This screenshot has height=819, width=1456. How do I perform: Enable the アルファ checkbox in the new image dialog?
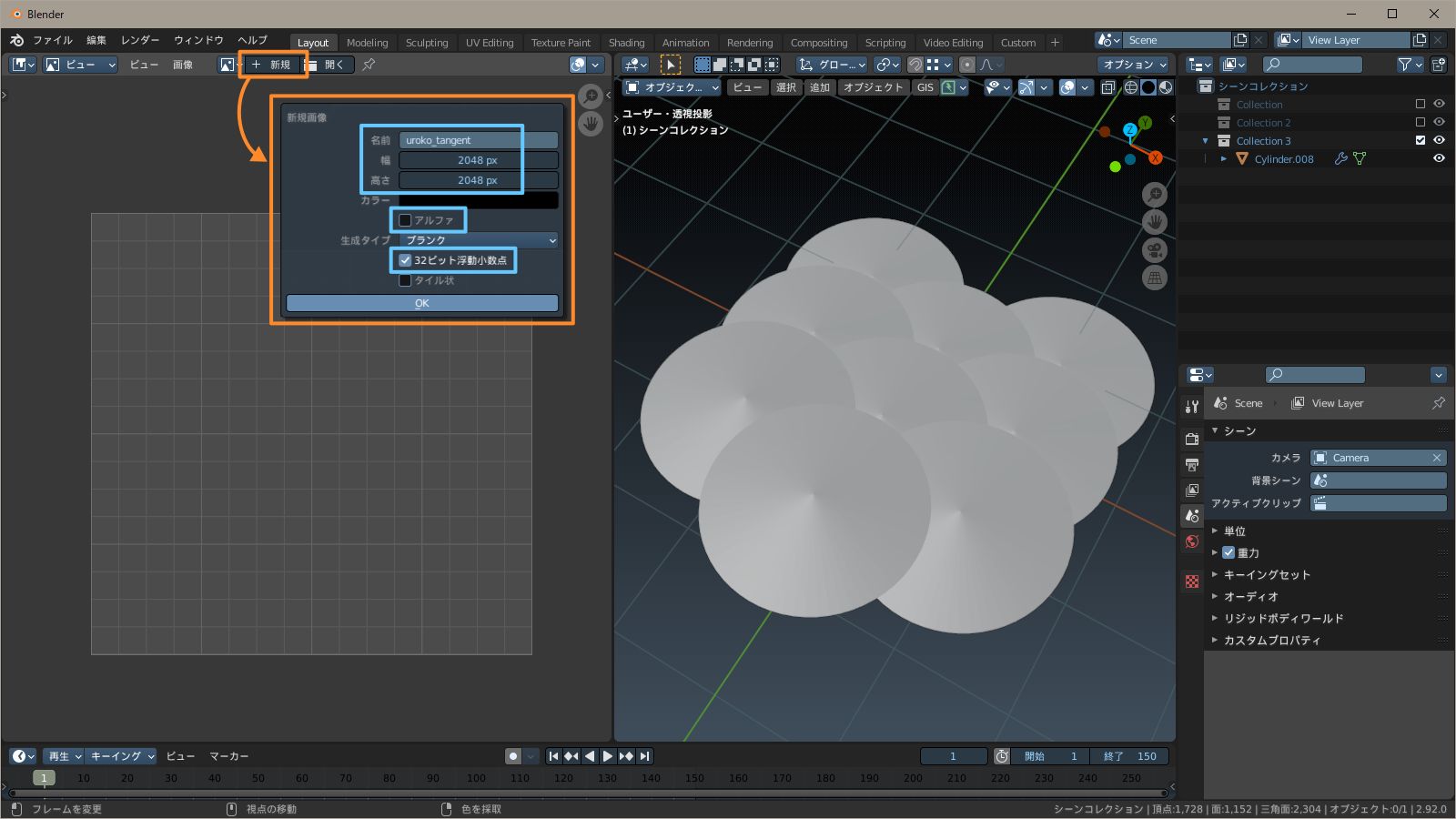click(405, 220)
